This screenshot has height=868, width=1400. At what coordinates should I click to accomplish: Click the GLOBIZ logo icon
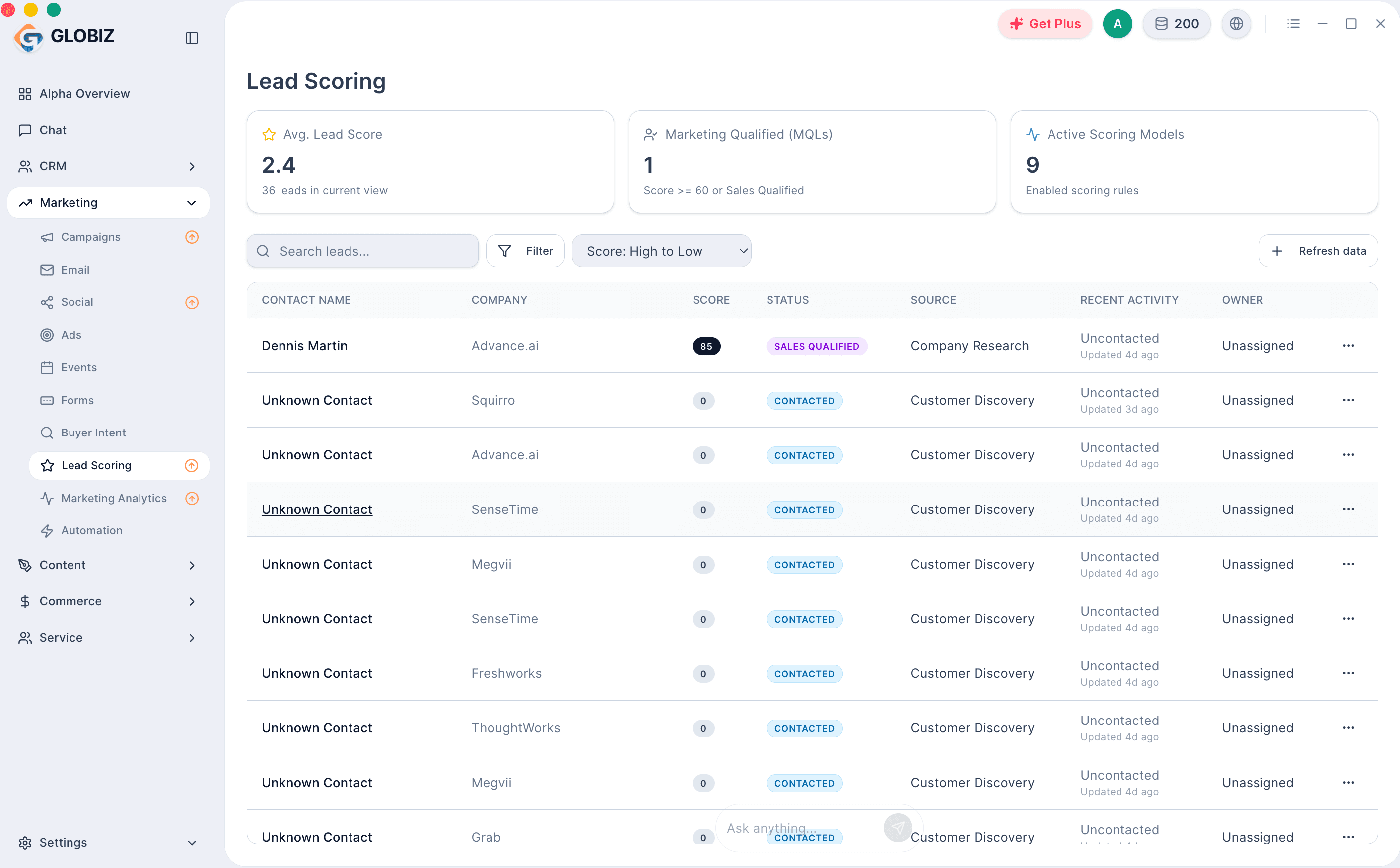pos(28,37)
